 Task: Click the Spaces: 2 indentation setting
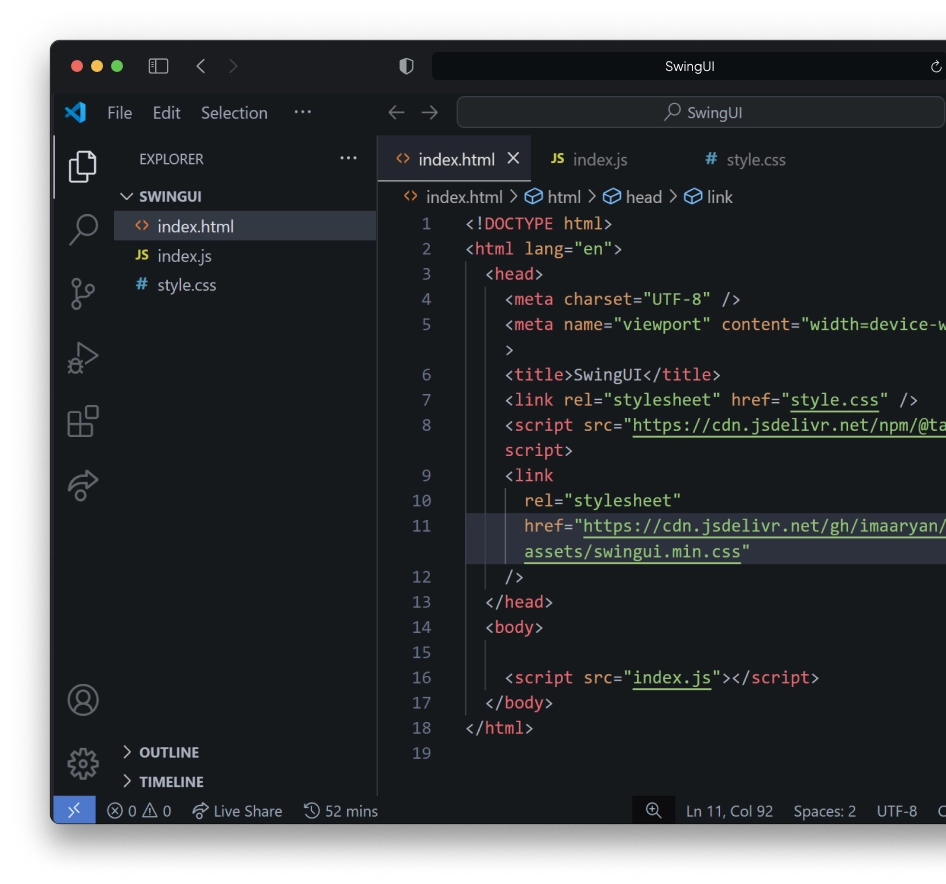pos(824,811)
